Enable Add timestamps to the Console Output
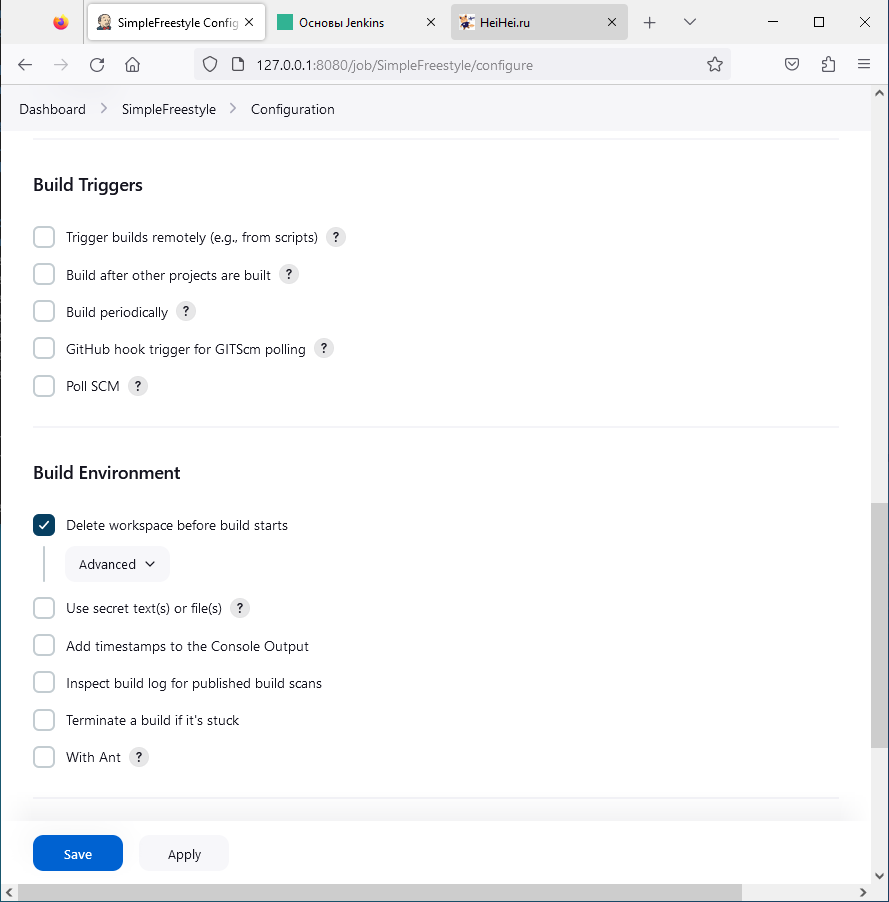Image resolution: width=889 pixels, height=902 pixels. (44, 645)
